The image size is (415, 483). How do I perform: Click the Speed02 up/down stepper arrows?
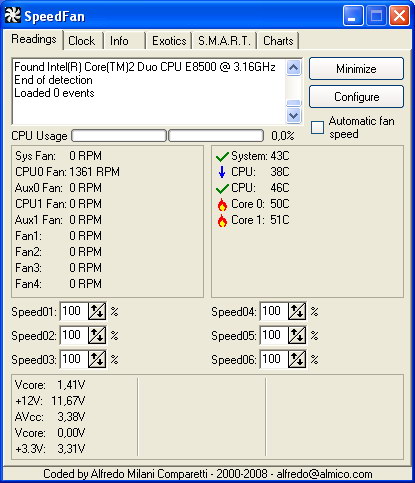click(x=97, y=335)
